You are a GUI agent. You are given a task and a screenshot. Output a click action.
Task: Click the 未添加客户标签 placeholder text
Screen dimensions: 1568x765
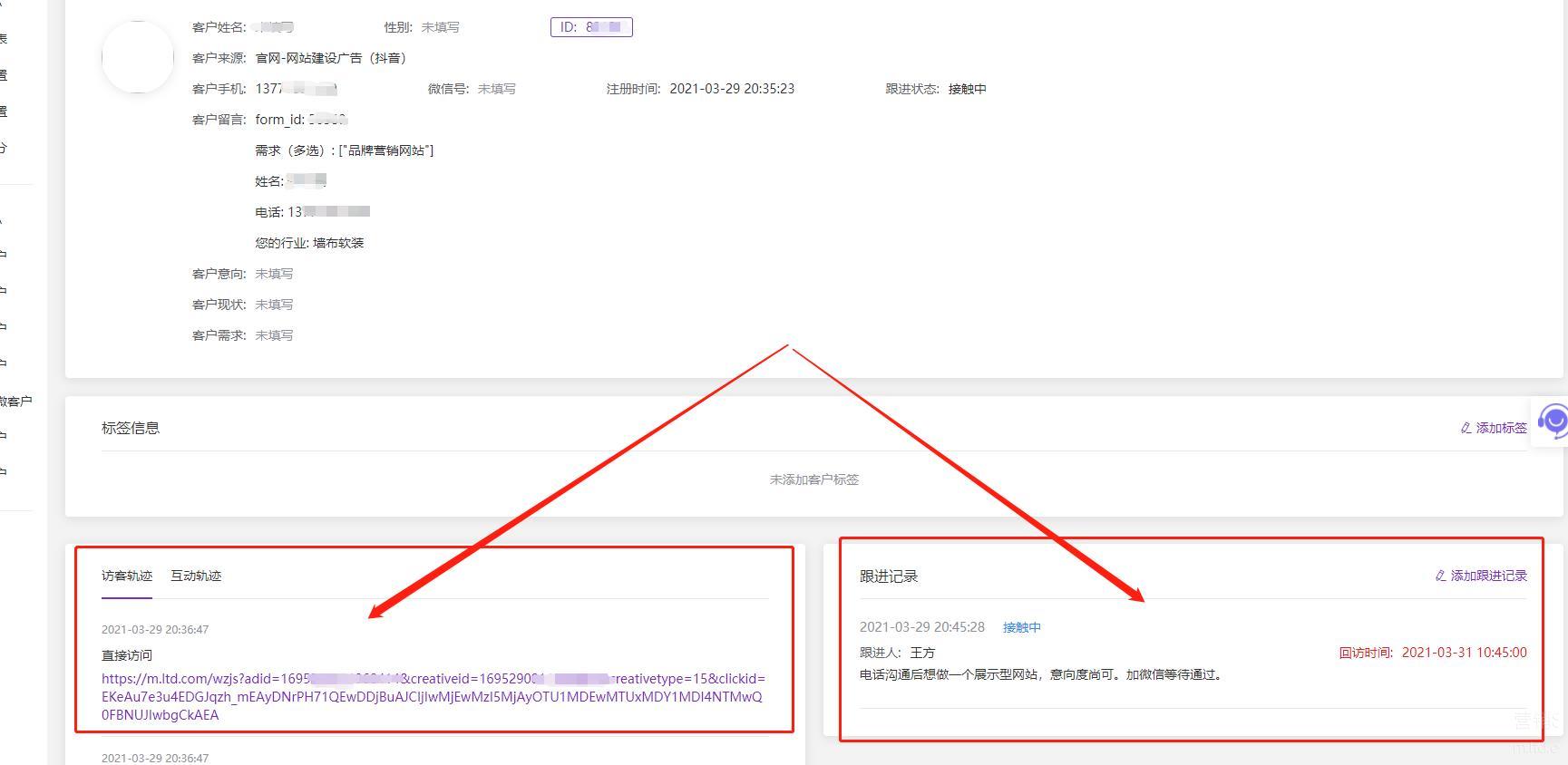pyautogui.click(x=813, y=479)
